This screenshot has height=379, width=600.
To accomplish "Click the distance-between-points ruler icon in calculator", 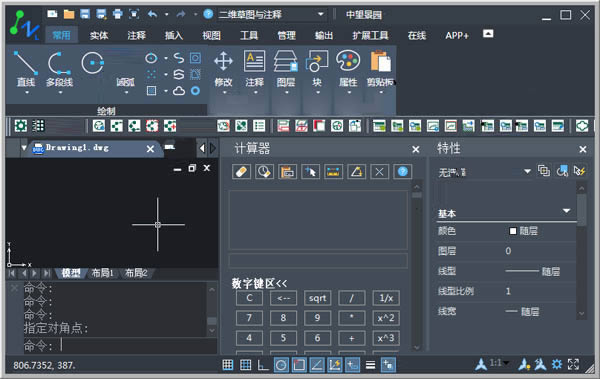I will coord(333,172).
